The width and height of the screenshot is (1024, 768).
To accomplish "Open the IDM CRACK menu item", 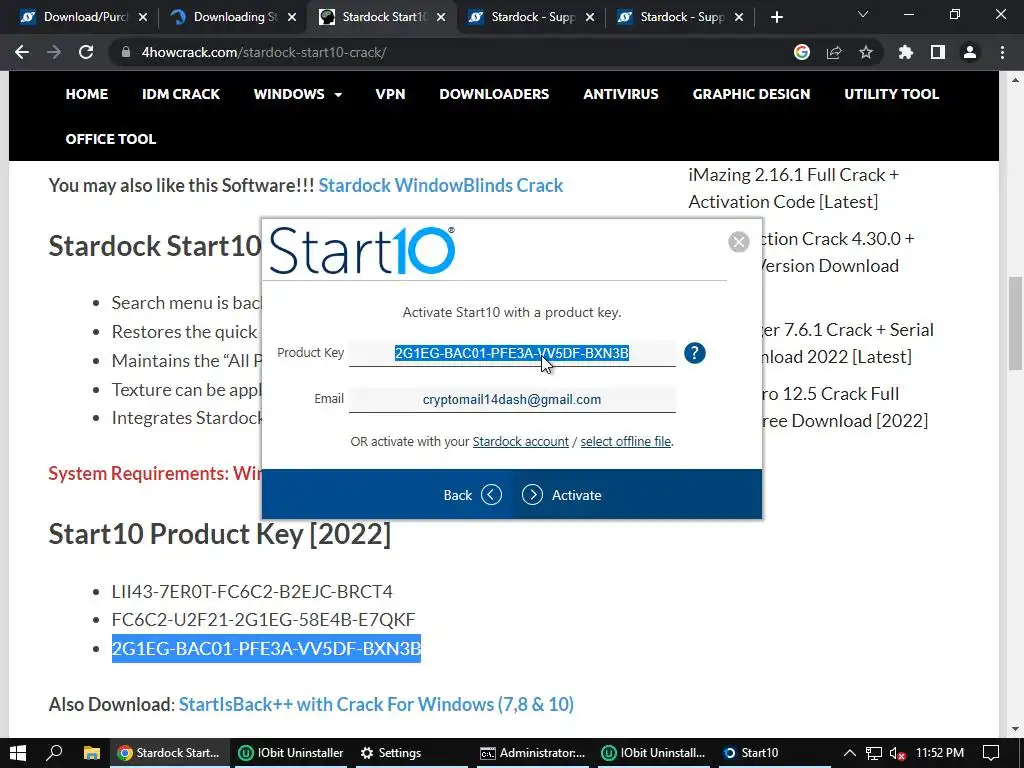I will click(181, 94).
